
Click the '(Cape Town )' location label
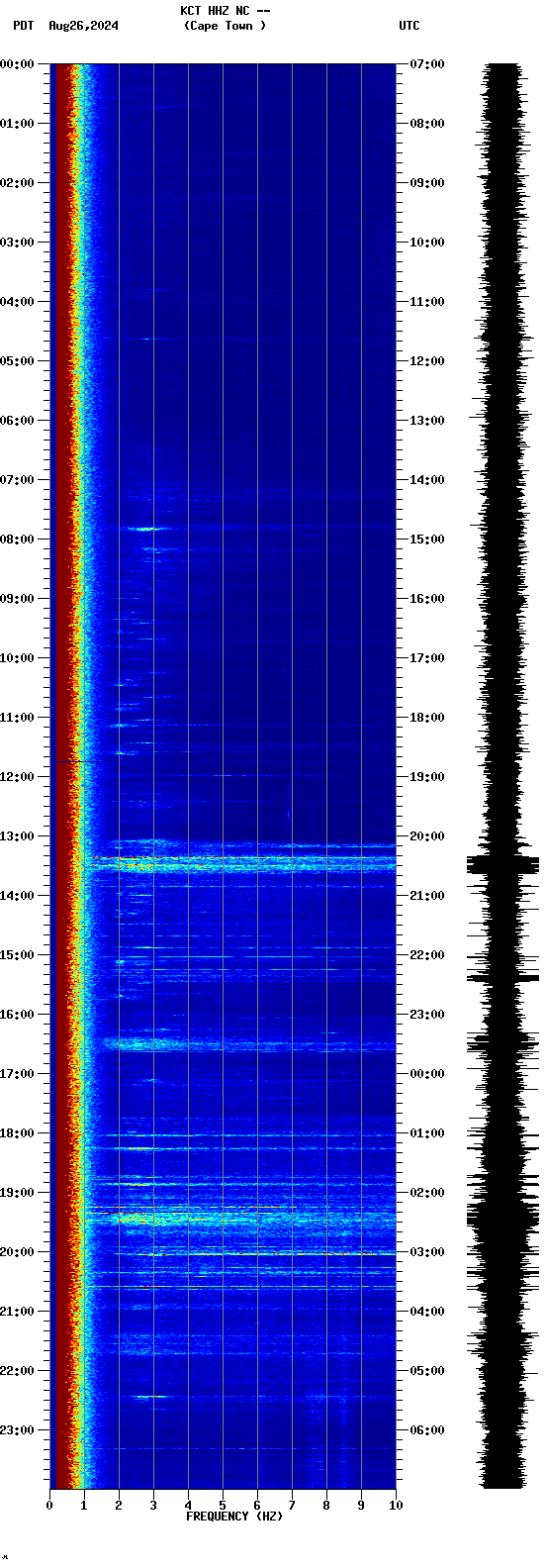(225, 26)
